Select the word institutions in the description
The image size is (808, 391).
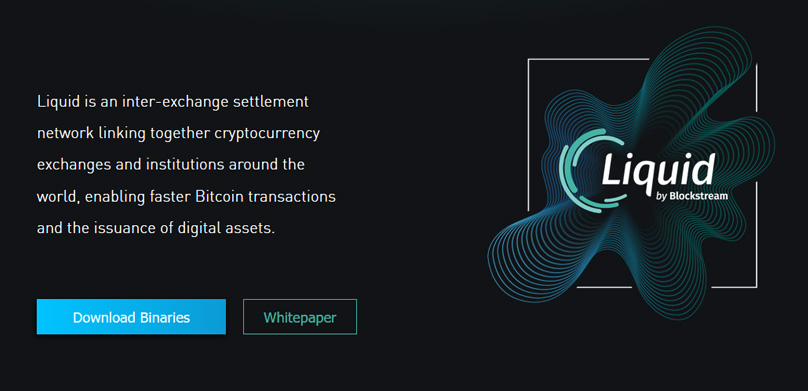click(180, 165)
